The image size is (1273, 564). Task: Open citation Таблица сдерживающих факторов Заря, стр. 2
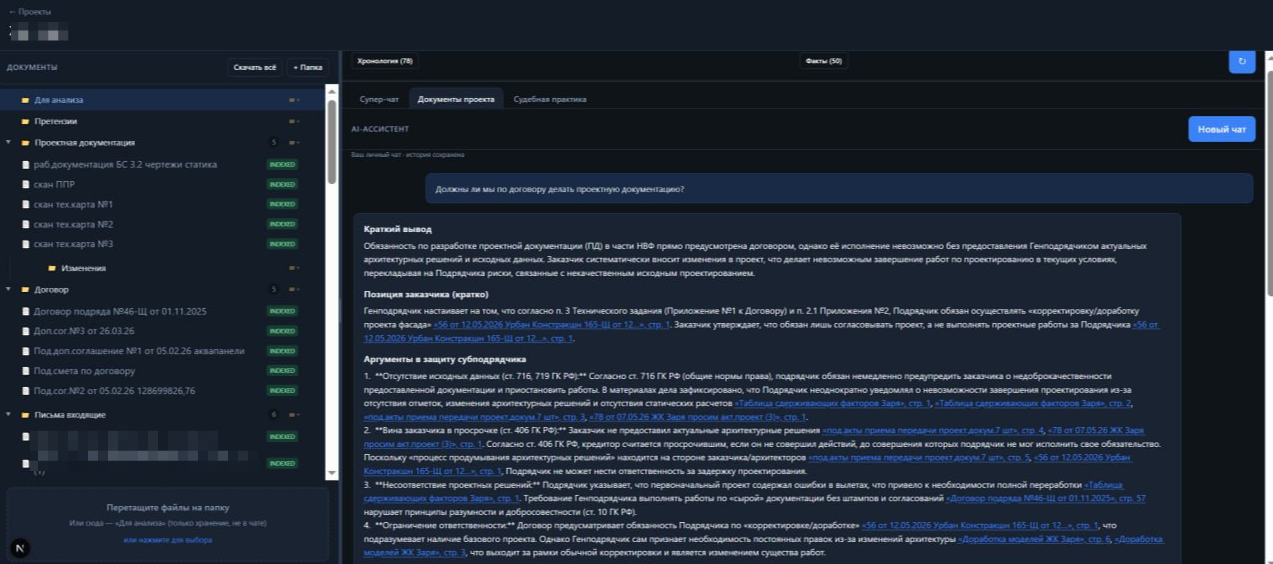[x=1033, y=403]
